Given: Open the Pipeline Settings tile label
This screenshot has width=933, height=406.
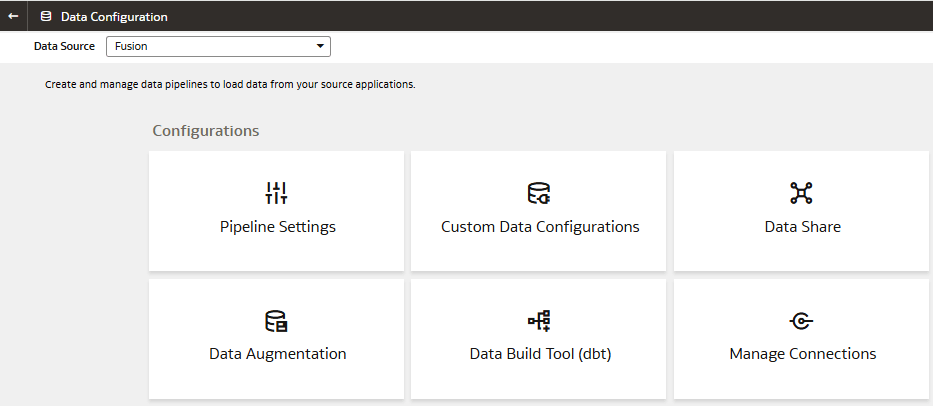Looking at the screenshot, I should (277, 227).
